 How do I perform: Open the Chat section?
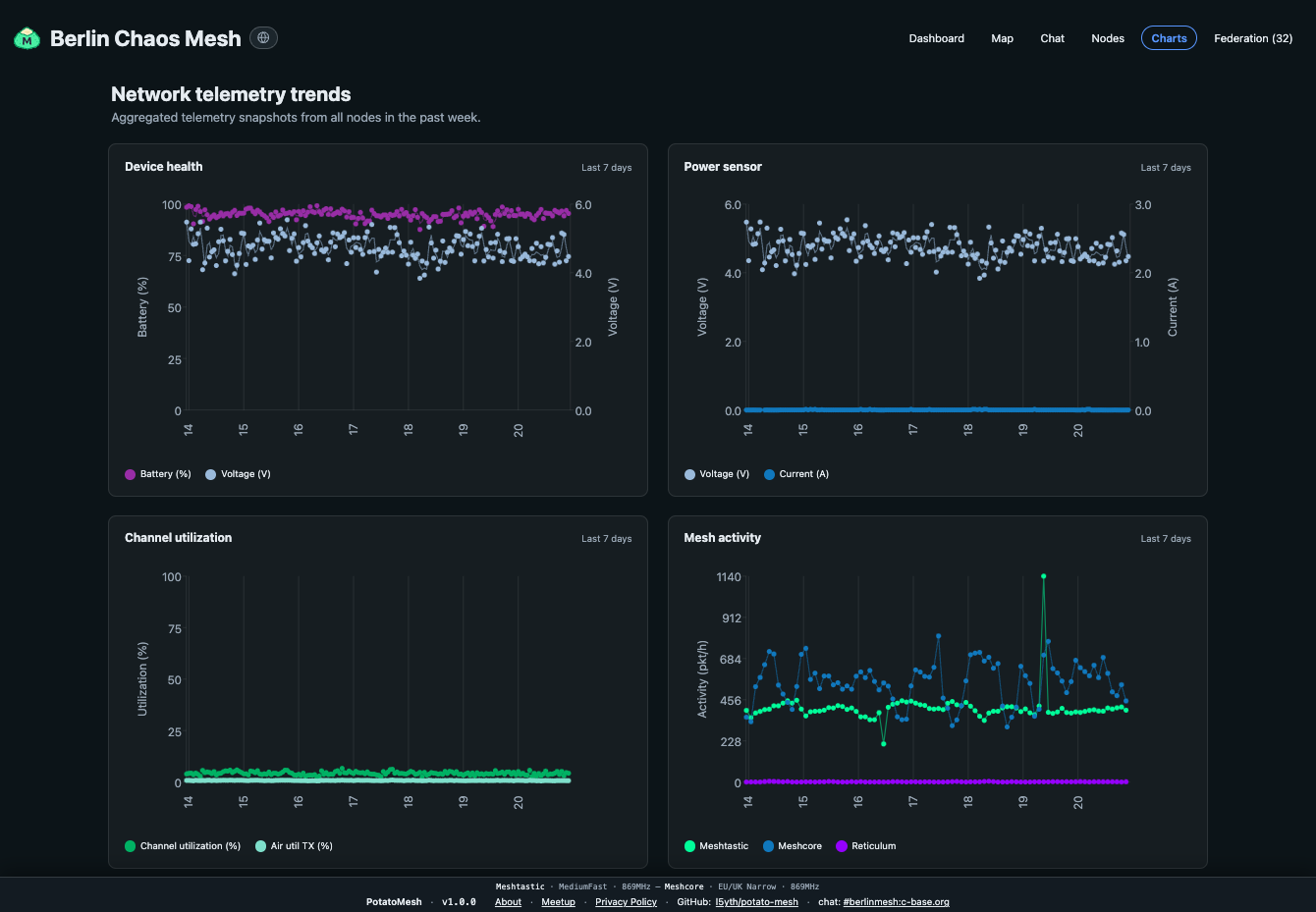click(x=1052, y=38)
